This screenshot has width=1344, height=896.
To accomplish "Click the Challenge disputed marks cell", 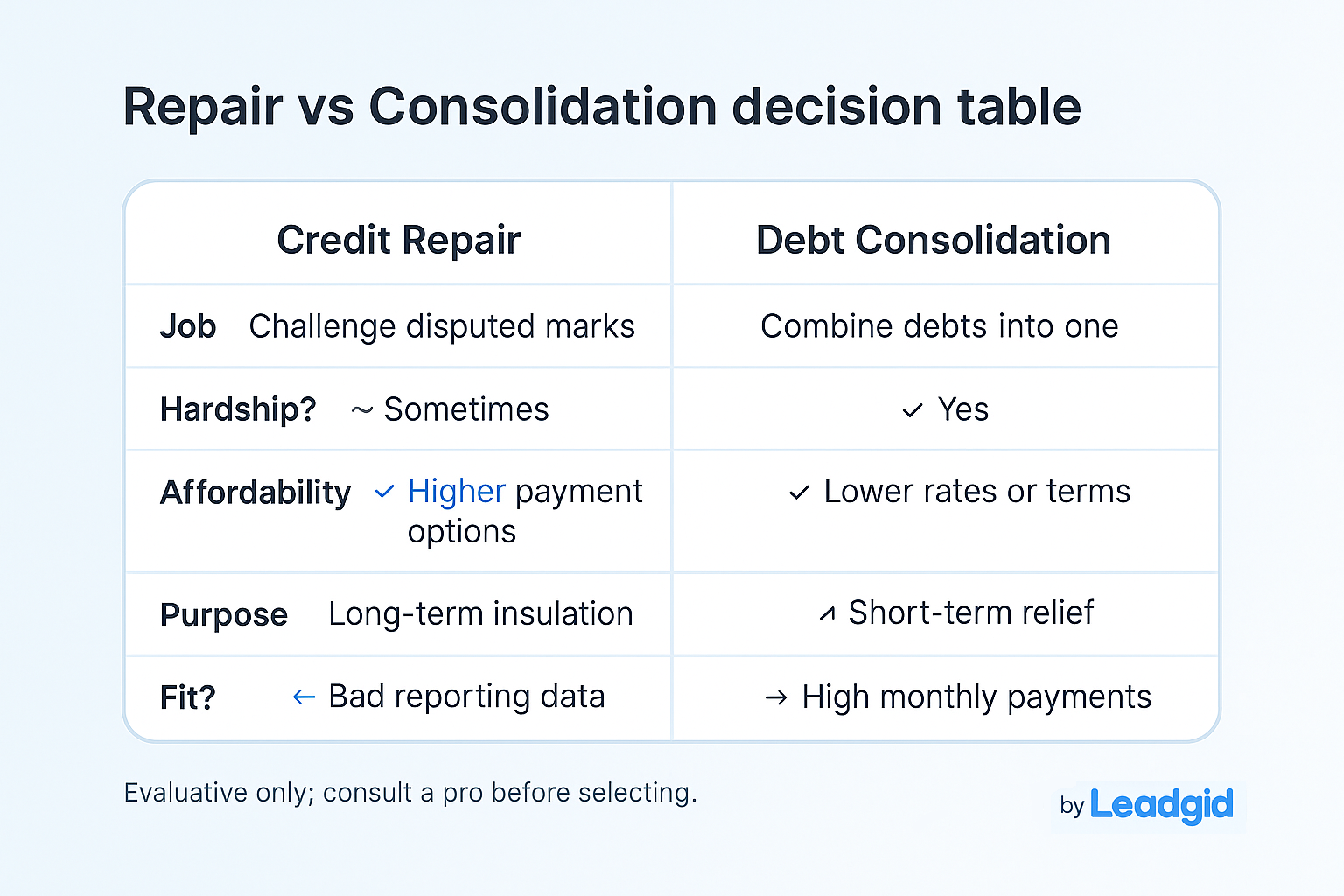I will pyautogui.click(x=442, y=326).
